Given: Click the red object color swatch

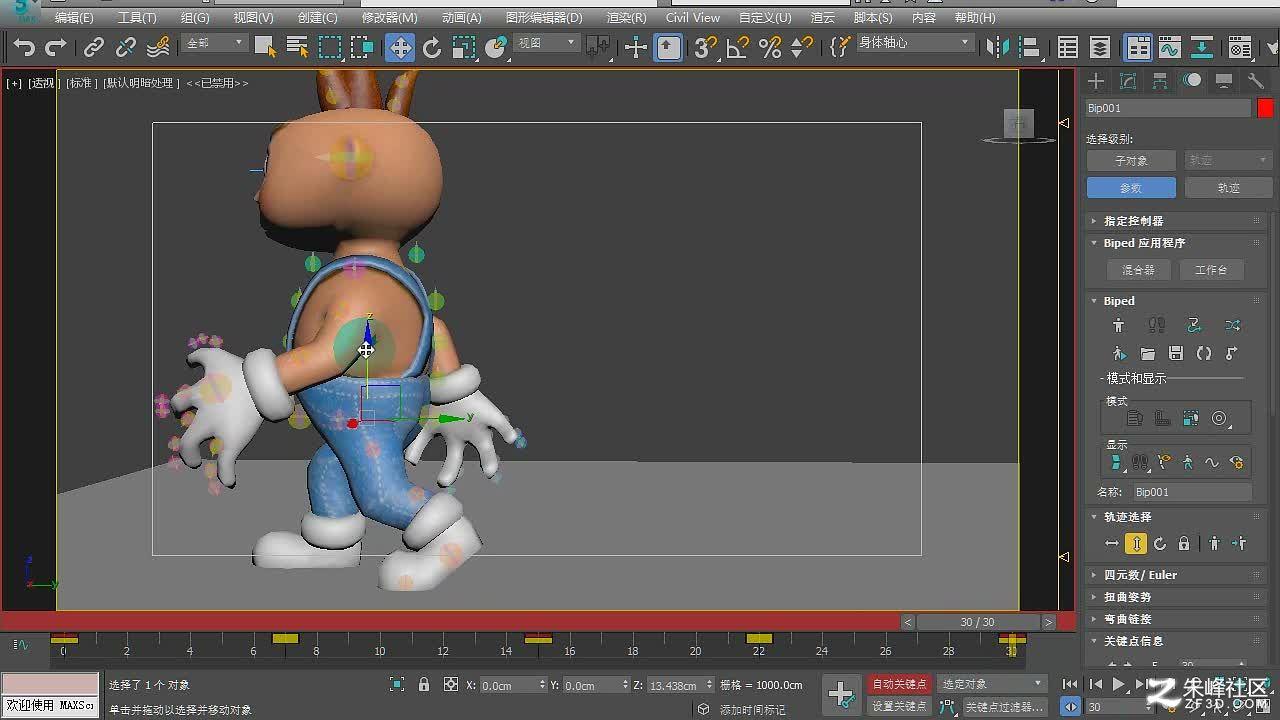Looking at the screenshot, I should pyautogui.click(x=1265, y=108).
